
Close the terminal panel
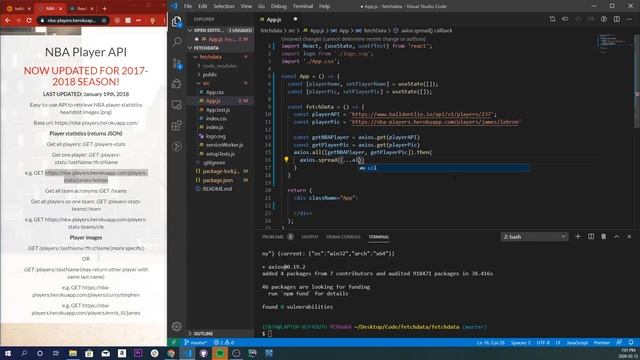[629, 236]
